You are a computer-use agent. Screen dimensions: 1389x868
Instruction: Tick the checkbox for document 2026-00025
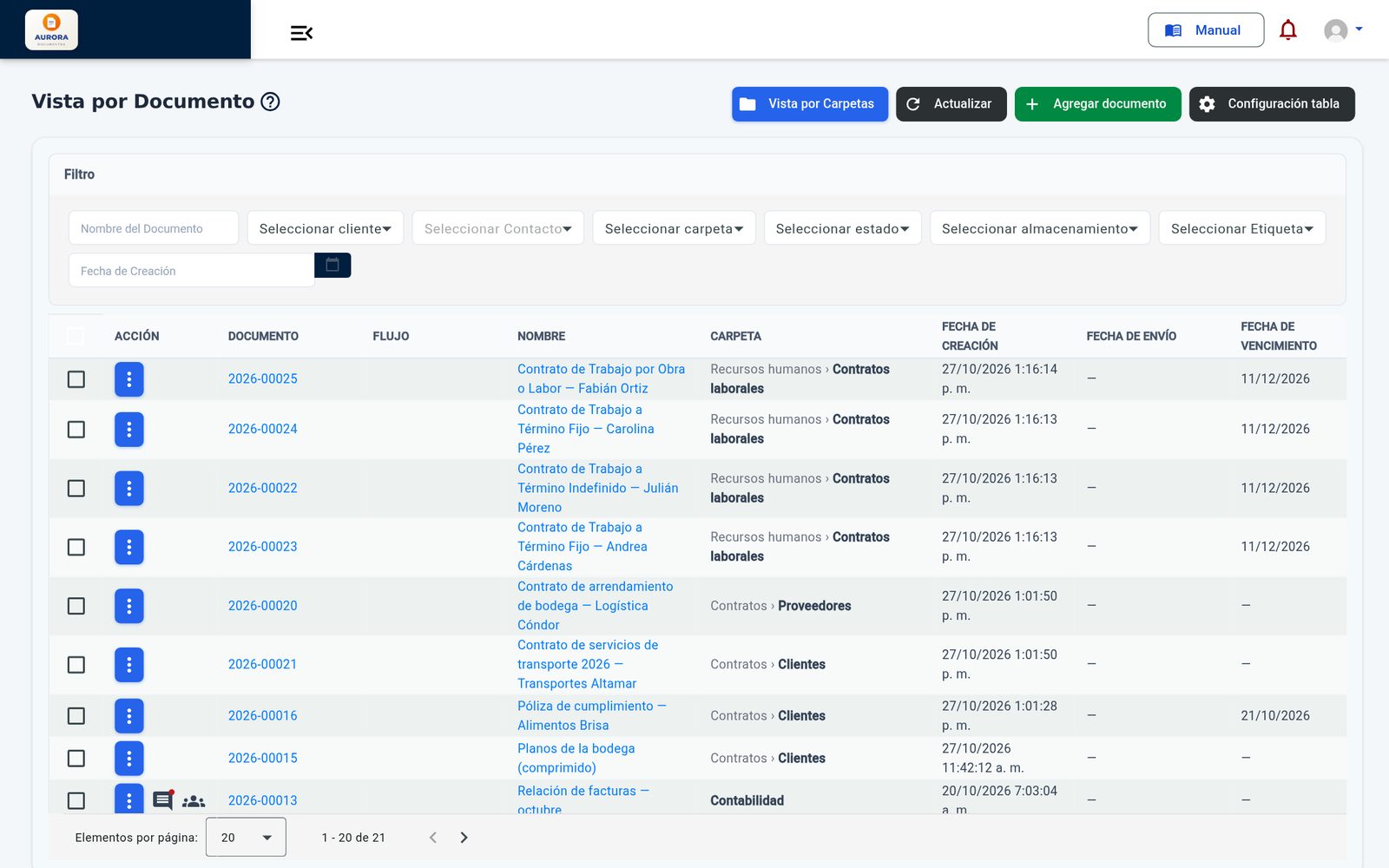coord(76,379)
